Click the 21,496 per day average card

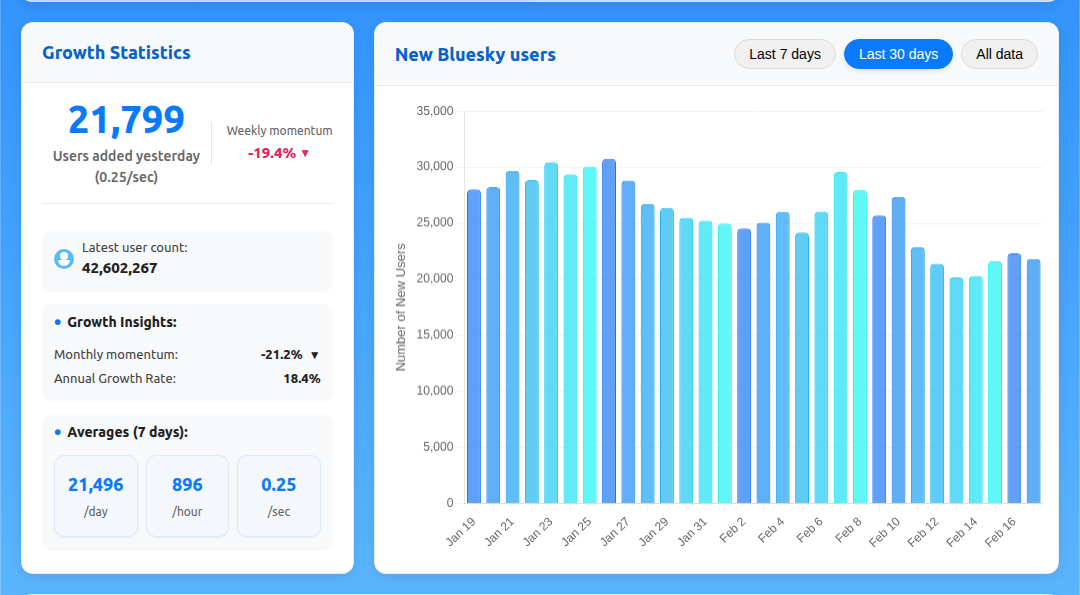pyautogui.click(x=96, y=496)
